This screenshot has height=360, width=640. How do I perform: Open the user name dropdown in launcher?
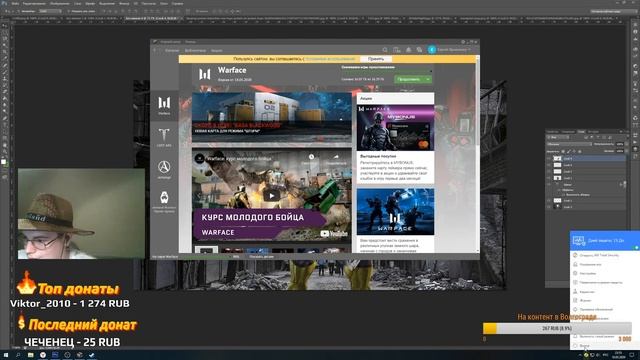pos(454,50)
